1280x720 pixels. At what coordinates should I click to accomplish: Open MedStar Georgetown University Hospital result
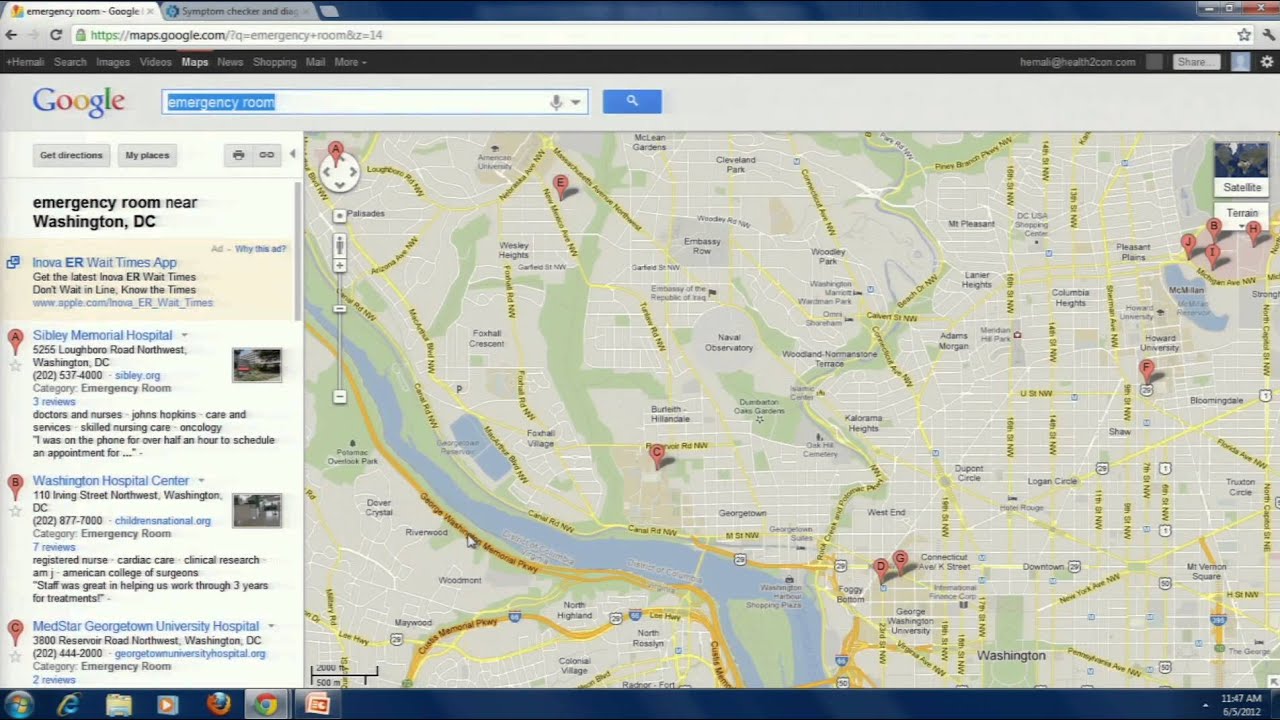click(146, 626)
